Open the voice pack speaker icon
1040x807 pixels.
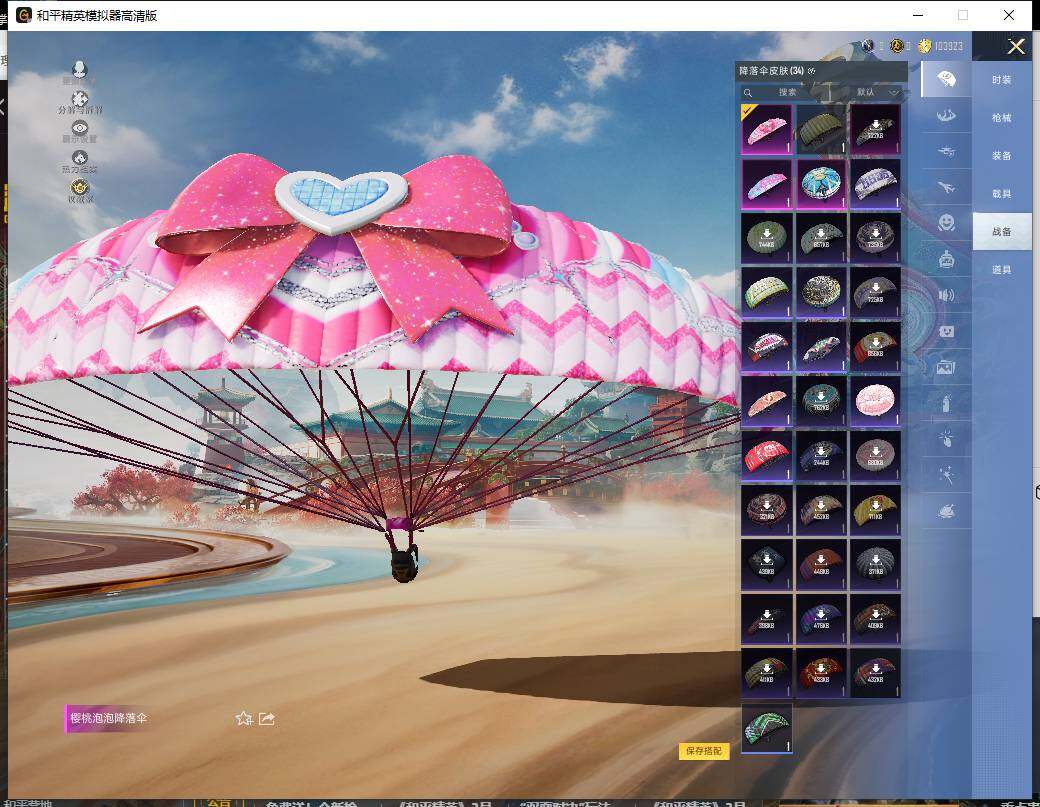click(946, 295)
